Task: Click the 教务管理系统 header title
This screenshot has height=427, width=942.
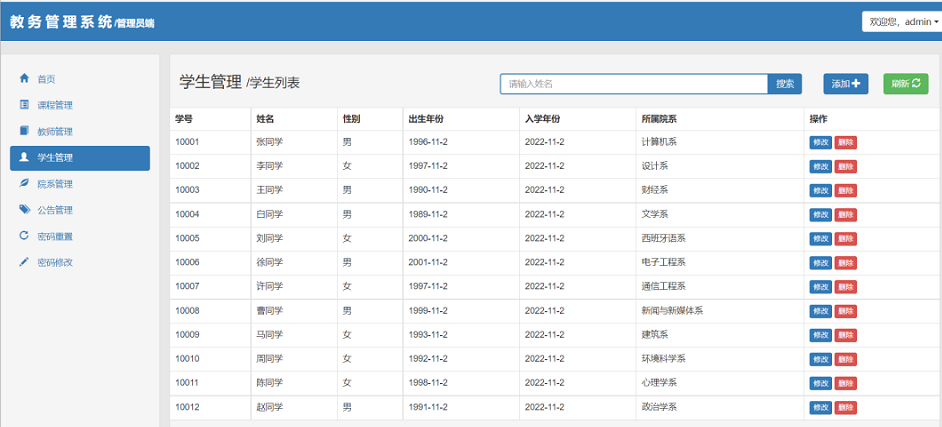Action: [61, 22]
